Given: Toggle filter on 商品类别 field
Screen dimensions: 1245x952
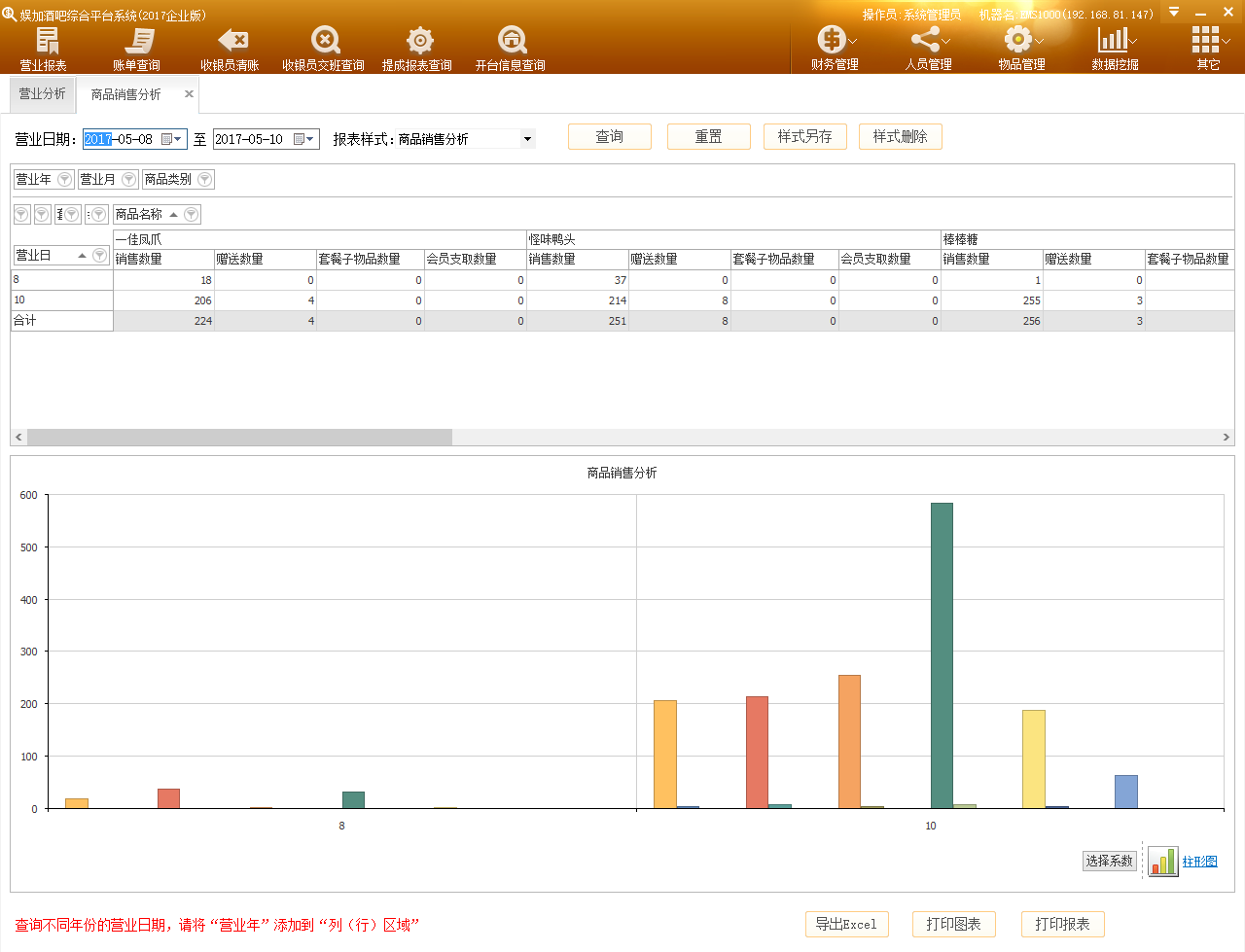Looking at the screenshot, I should 204,180.
